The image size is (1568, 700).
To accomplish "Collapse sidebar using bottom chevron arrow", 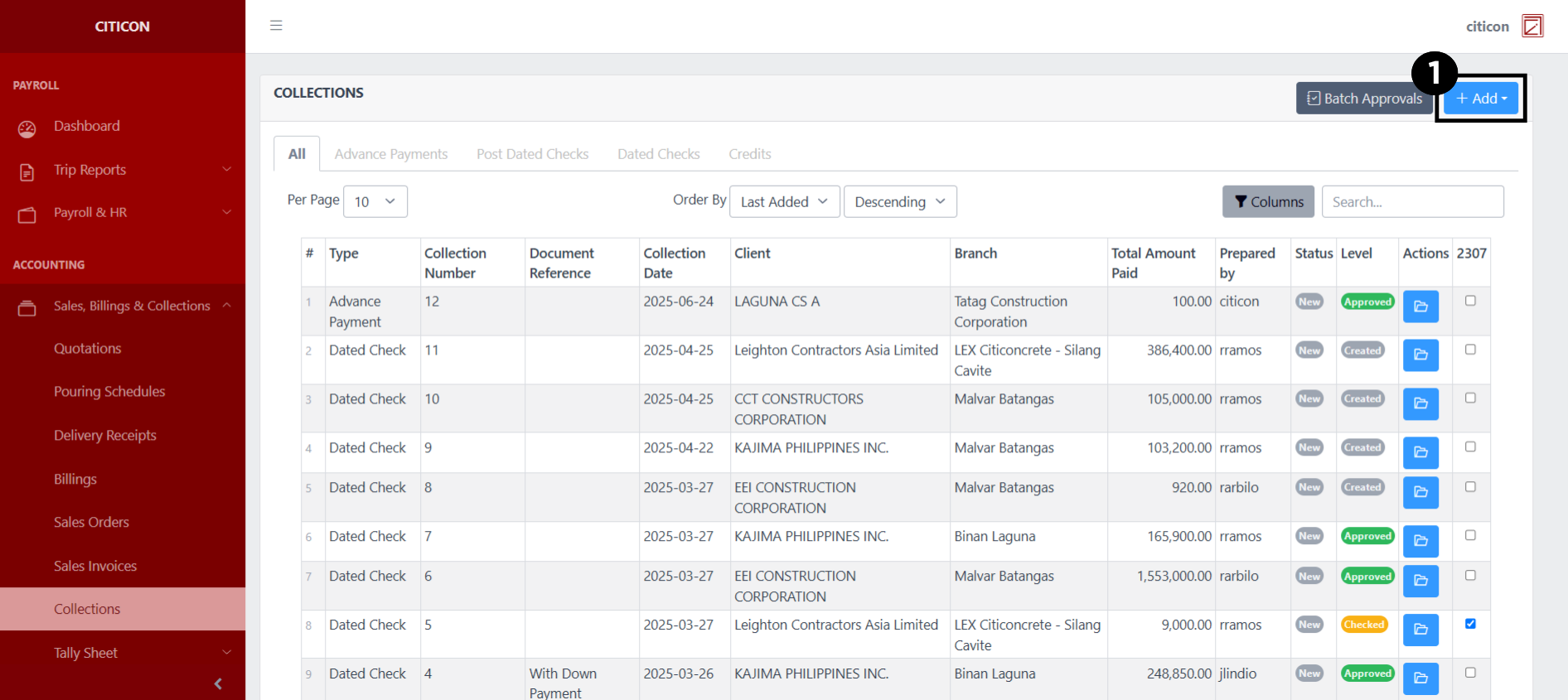I will tap(218, 683).
